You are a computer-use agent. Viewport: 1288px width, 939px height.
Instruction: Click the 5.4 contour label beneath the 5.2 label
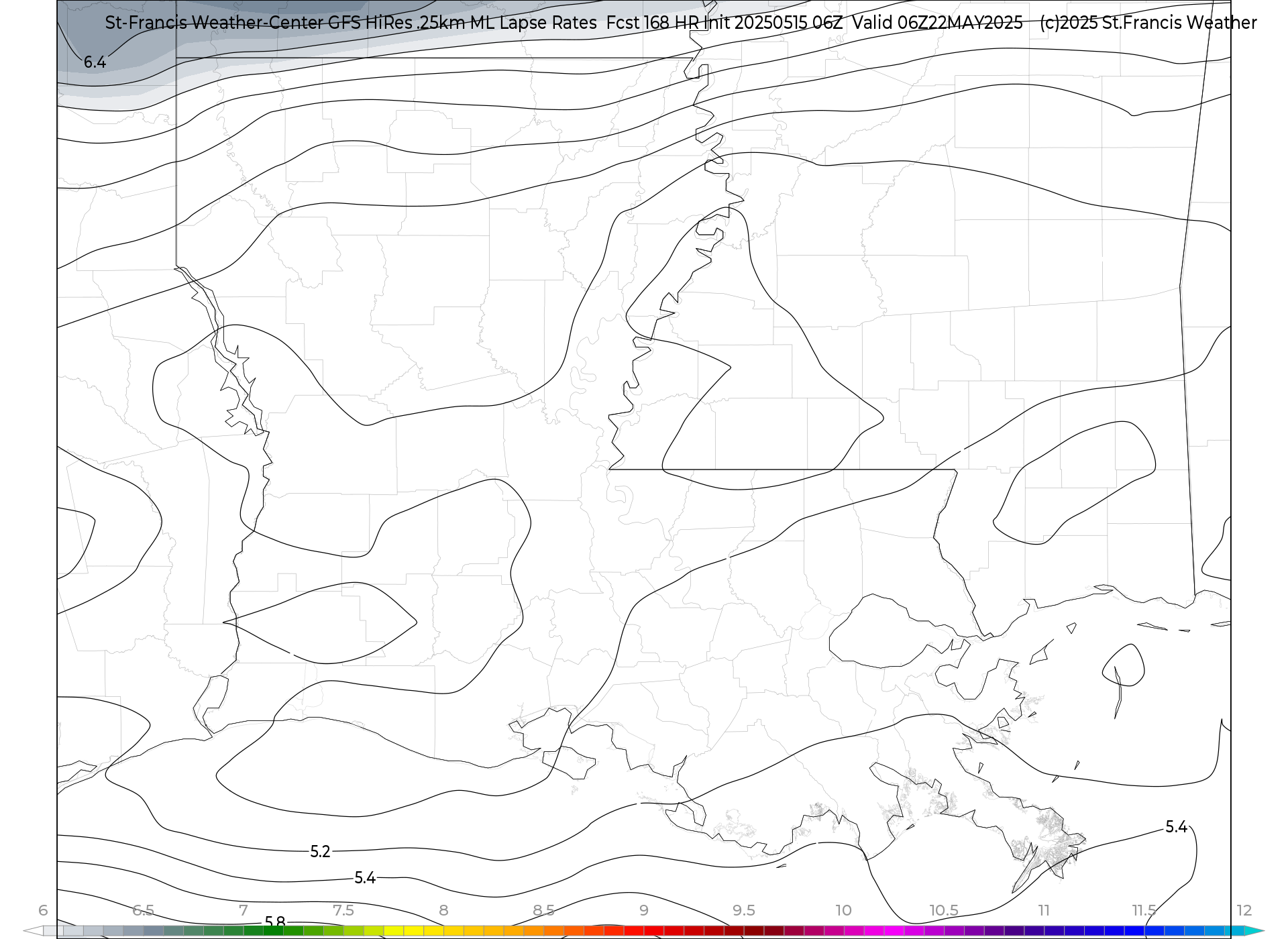coord(365,878)
